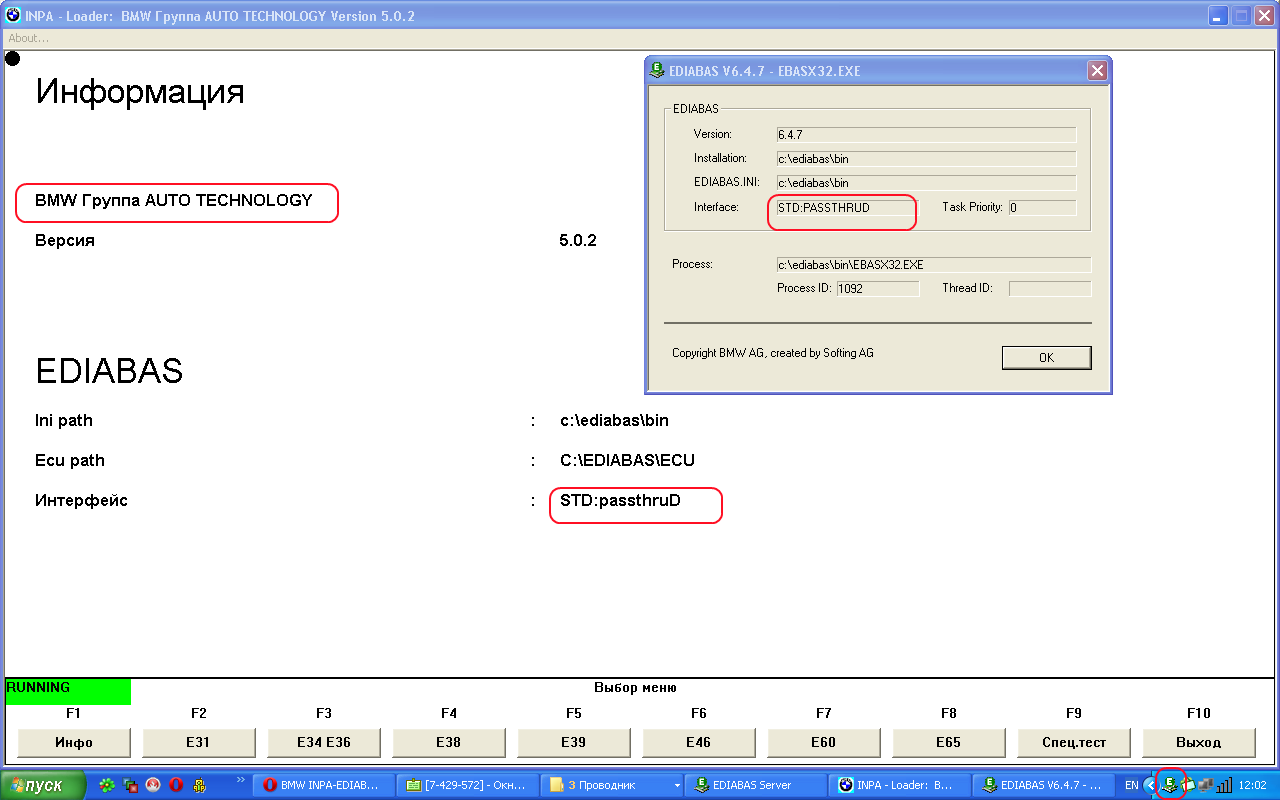The height and width of the screenshot is (800, 1280).
Task: Open Спец.тест with the F9 button
Action: pyautogui.click(x=1075, y=742)
